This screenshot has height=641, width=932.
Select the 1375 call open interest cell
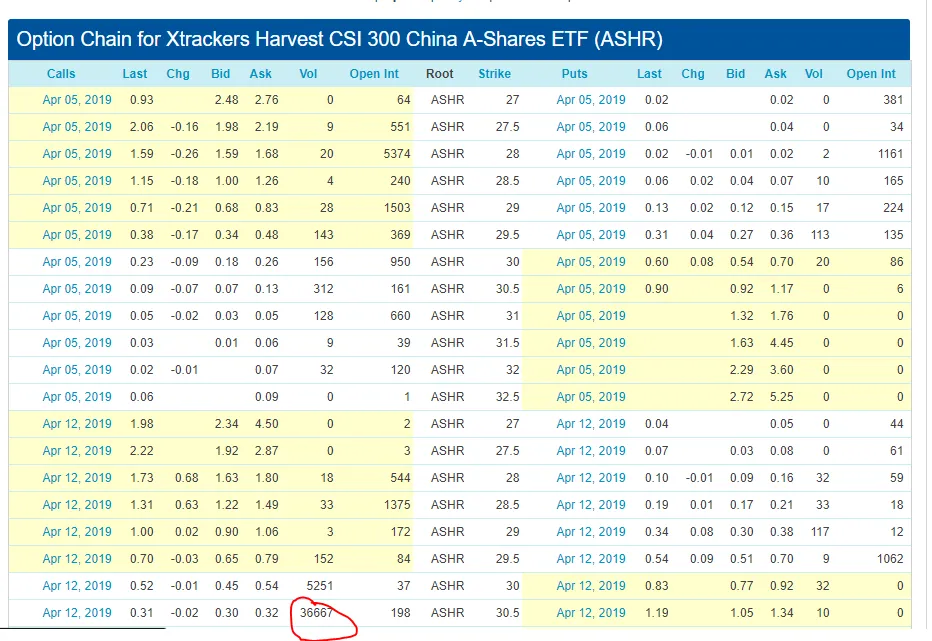pos(397,505)
